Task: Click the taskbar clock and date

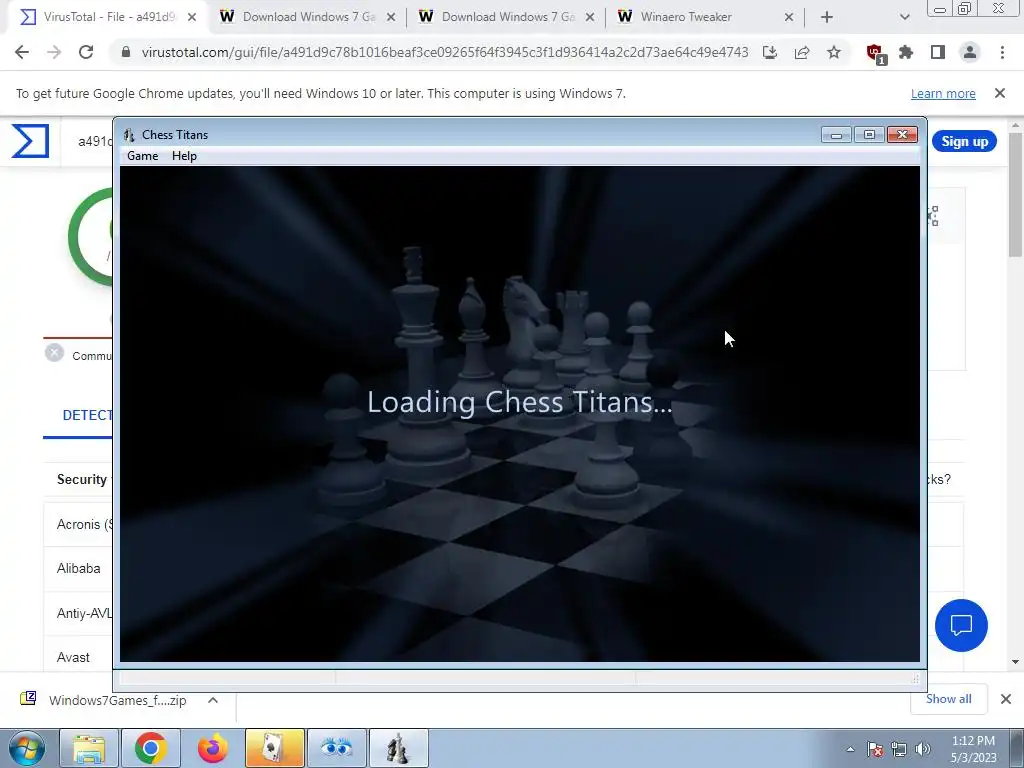Action: [x=973, y=749]
